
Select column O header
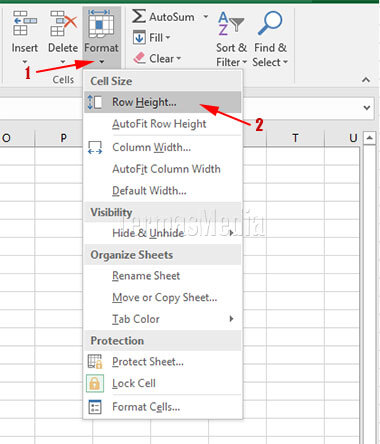[x=17, y=138]
